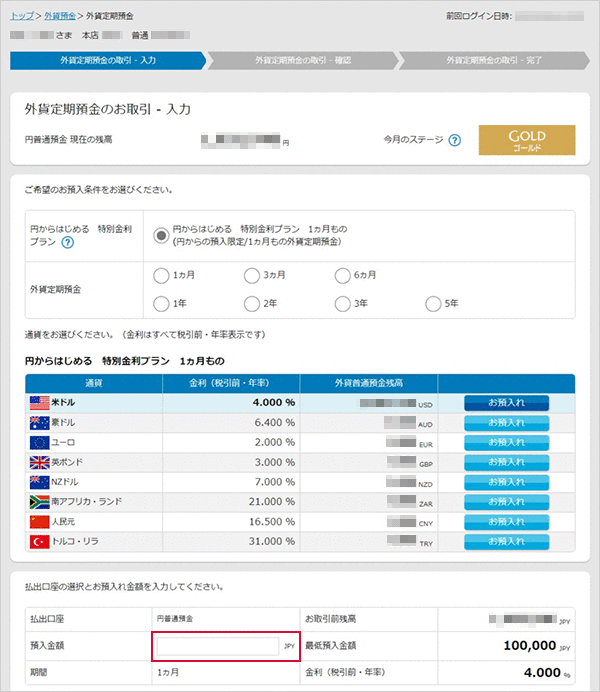
Task: Click the Australian flag icon for 豪ドル
Action: [39, 423]
